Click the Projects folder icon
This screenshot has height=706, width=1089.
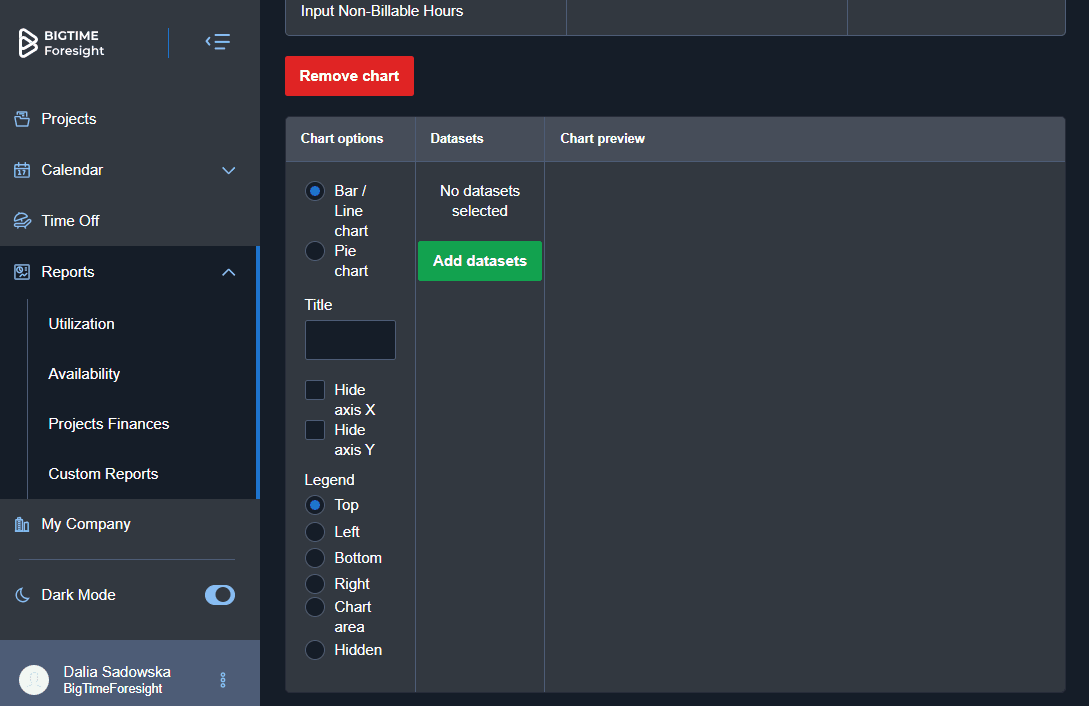point(22,119)
